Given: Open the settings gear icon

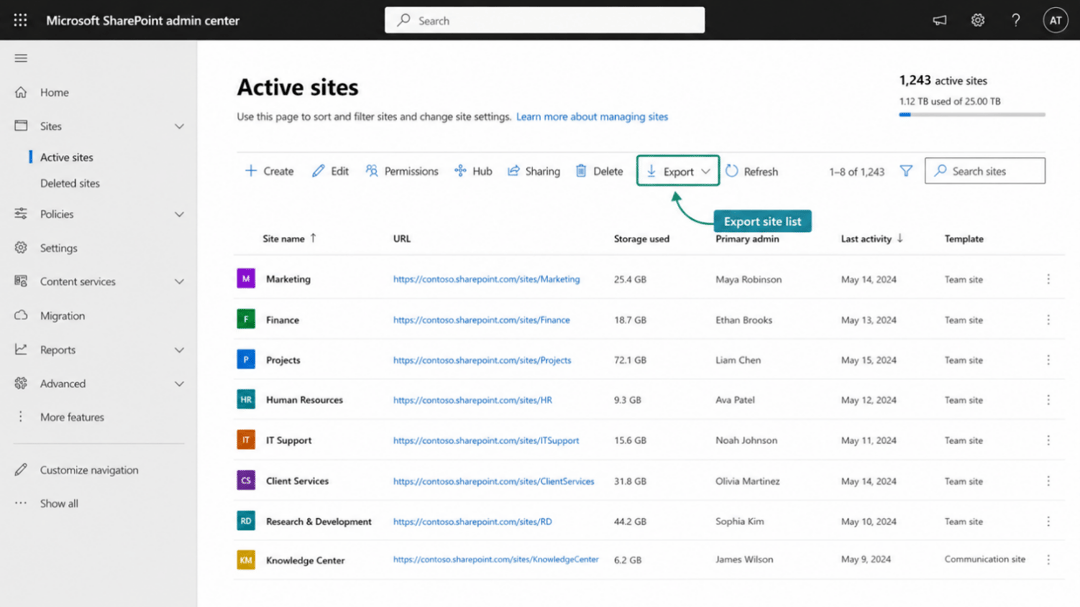Looking at the screenshot, I should [977, 20].
